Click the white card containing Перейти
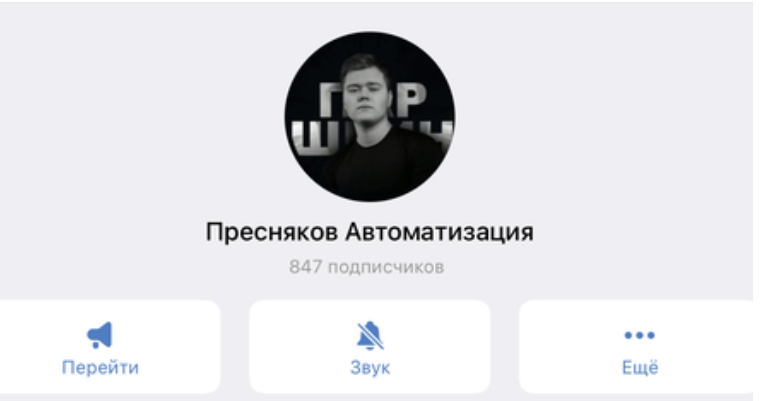The image size is (761, 401). 107,347
